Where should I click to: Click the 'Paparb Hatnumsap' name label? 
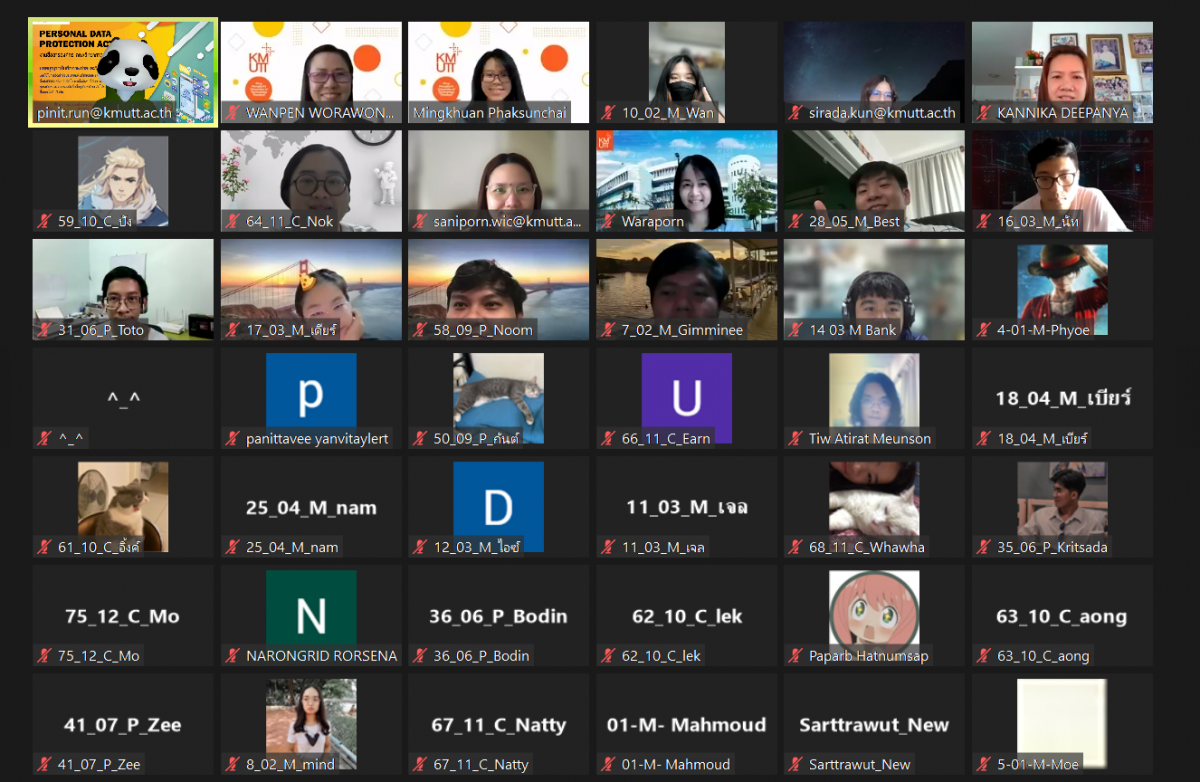click(x=869, y=656)
